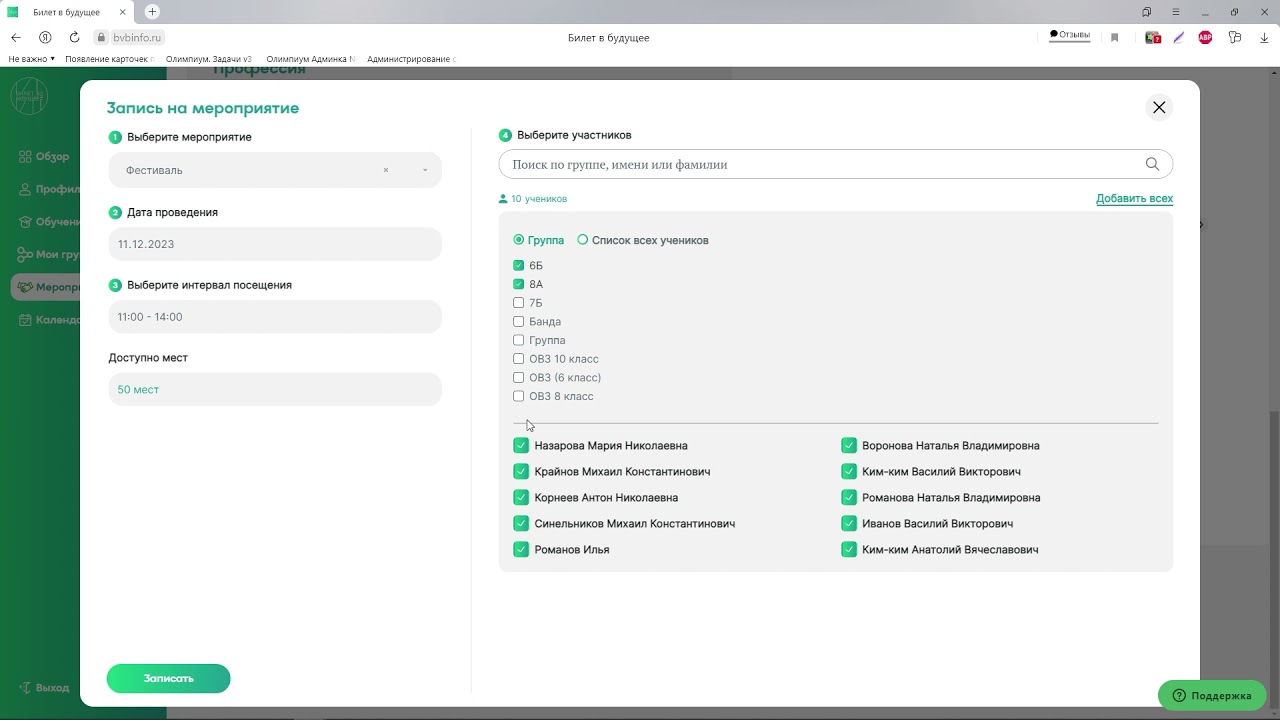This screenshot has width=1280, height=720.
Task: Open the red-badged extension icon
Action: click(x=1153, y=37)
